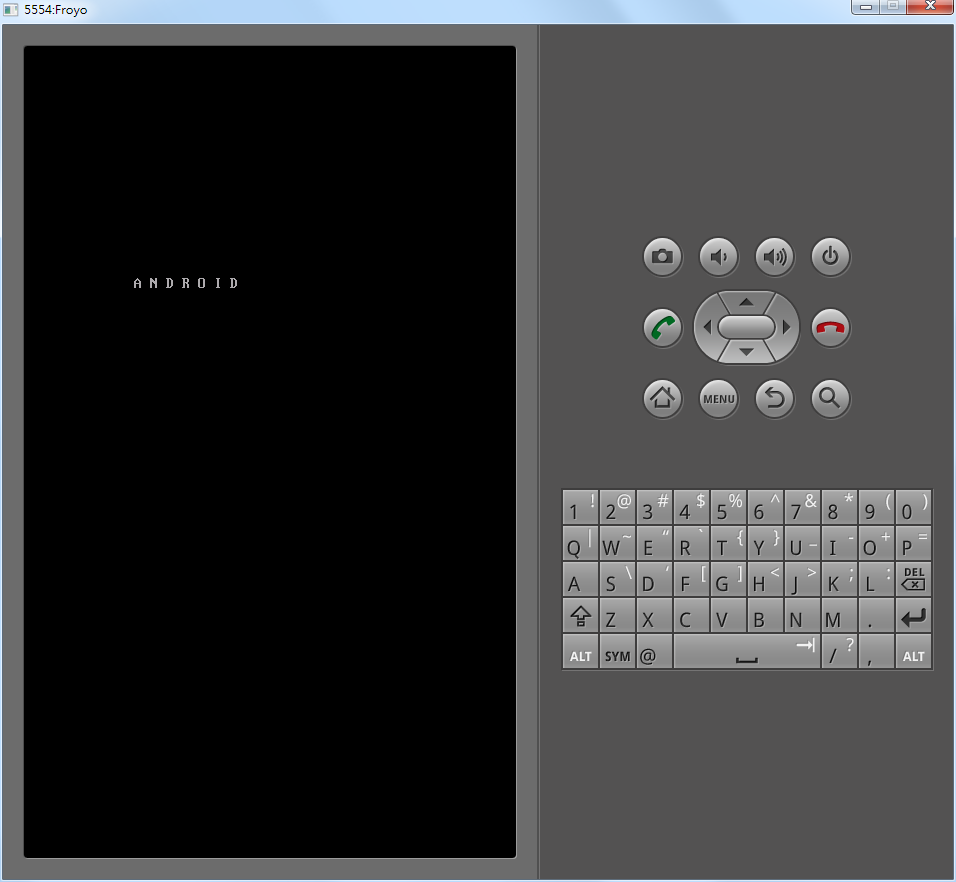Tap the power button
Image resolution: width=956 pixels, height=882 pixels.
pos(830,257)
